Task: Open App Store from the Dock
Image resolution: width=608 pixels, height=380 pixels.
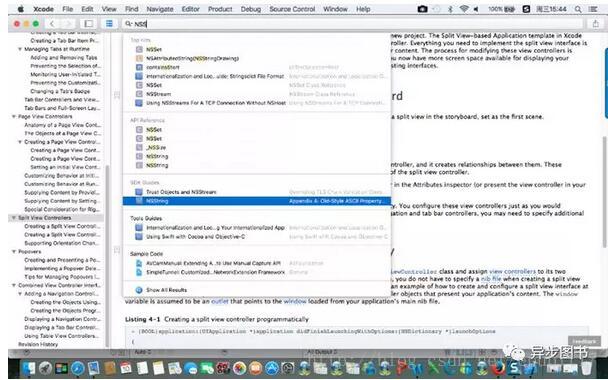Action: click(272, 368)
